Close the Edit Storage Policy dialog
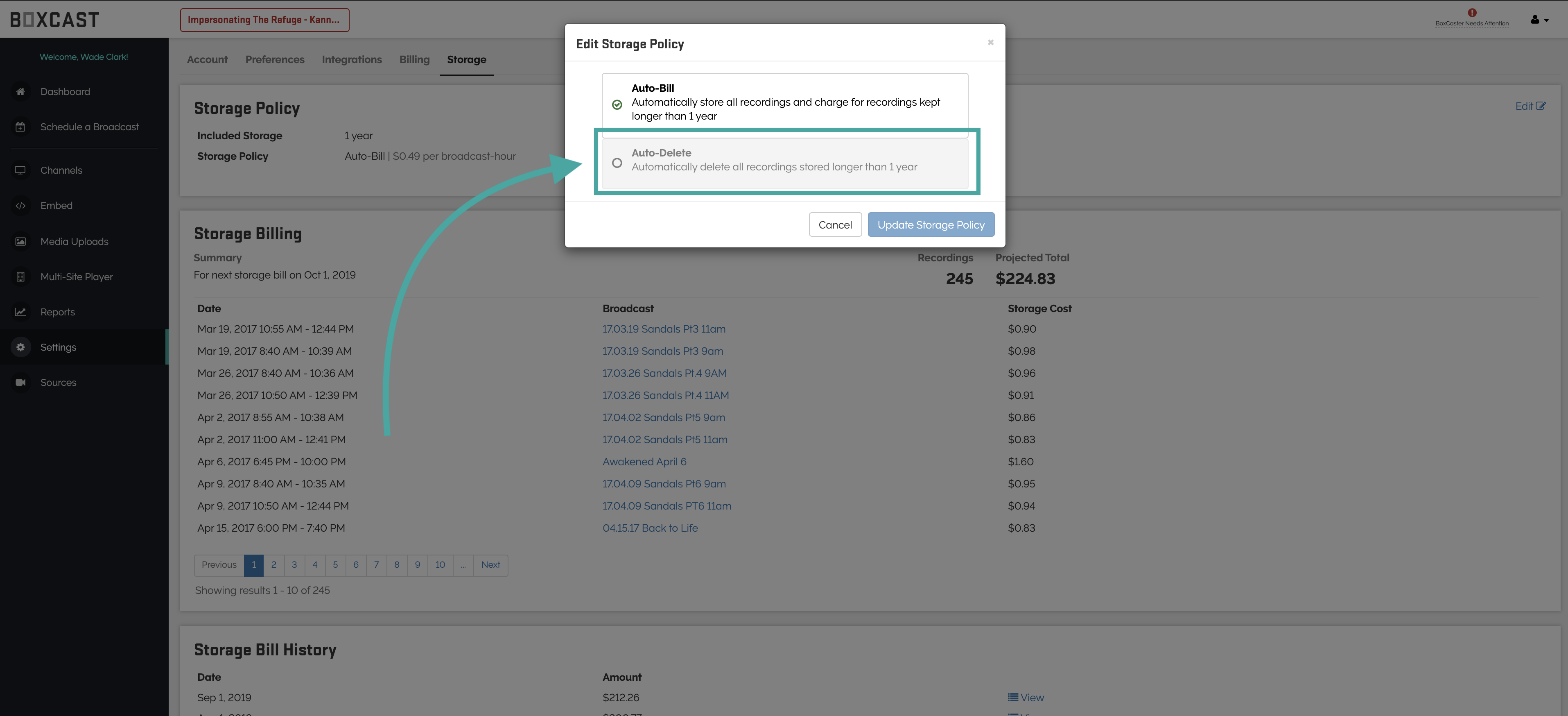Viewport: 1568px width, 716px height. 990,43
